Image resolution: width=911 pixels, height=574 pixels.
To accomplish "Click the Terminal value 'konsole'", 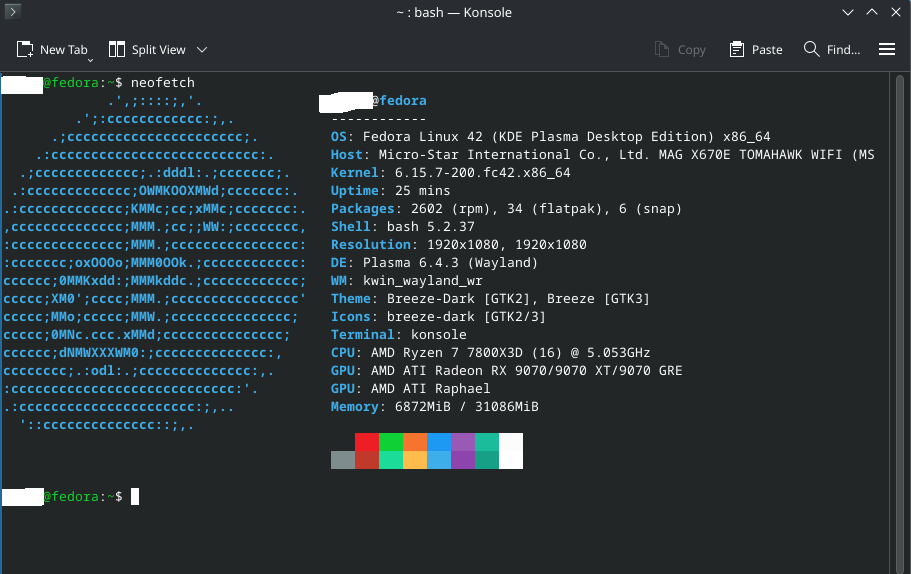I will click(439, 335).
